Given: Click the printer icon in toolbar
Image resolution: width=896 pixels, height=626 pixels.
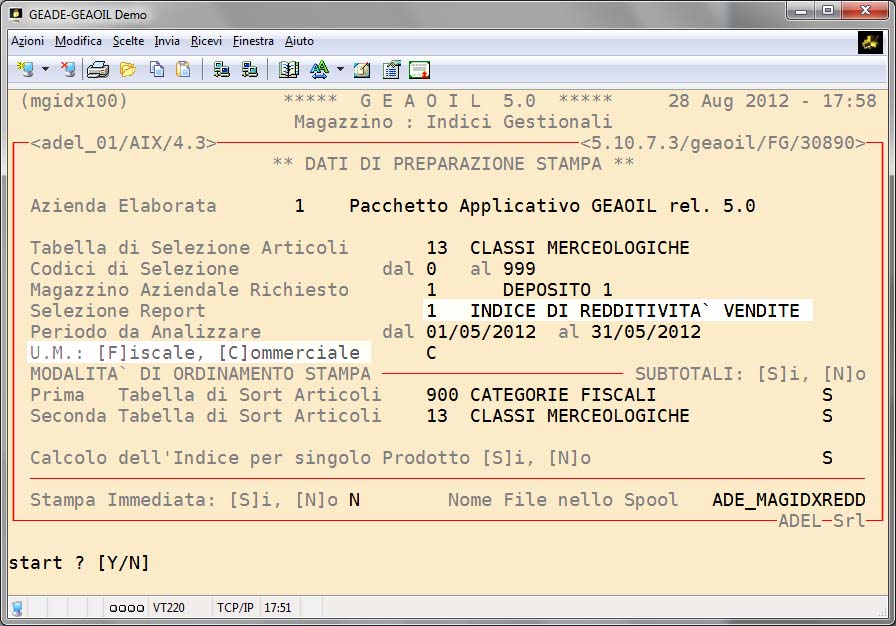Looking at the screenshot, I should point(97,70).
